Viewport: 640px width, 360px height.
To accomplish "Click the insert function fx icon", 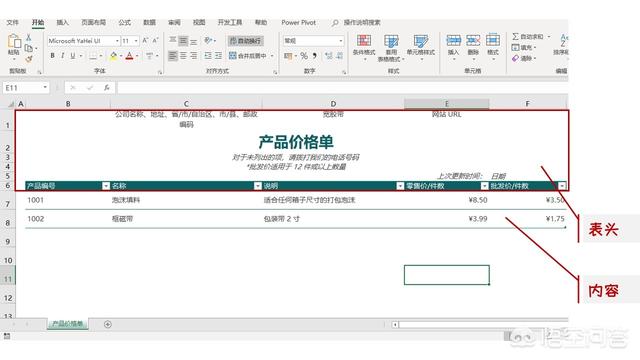I will tap(107, 88).
